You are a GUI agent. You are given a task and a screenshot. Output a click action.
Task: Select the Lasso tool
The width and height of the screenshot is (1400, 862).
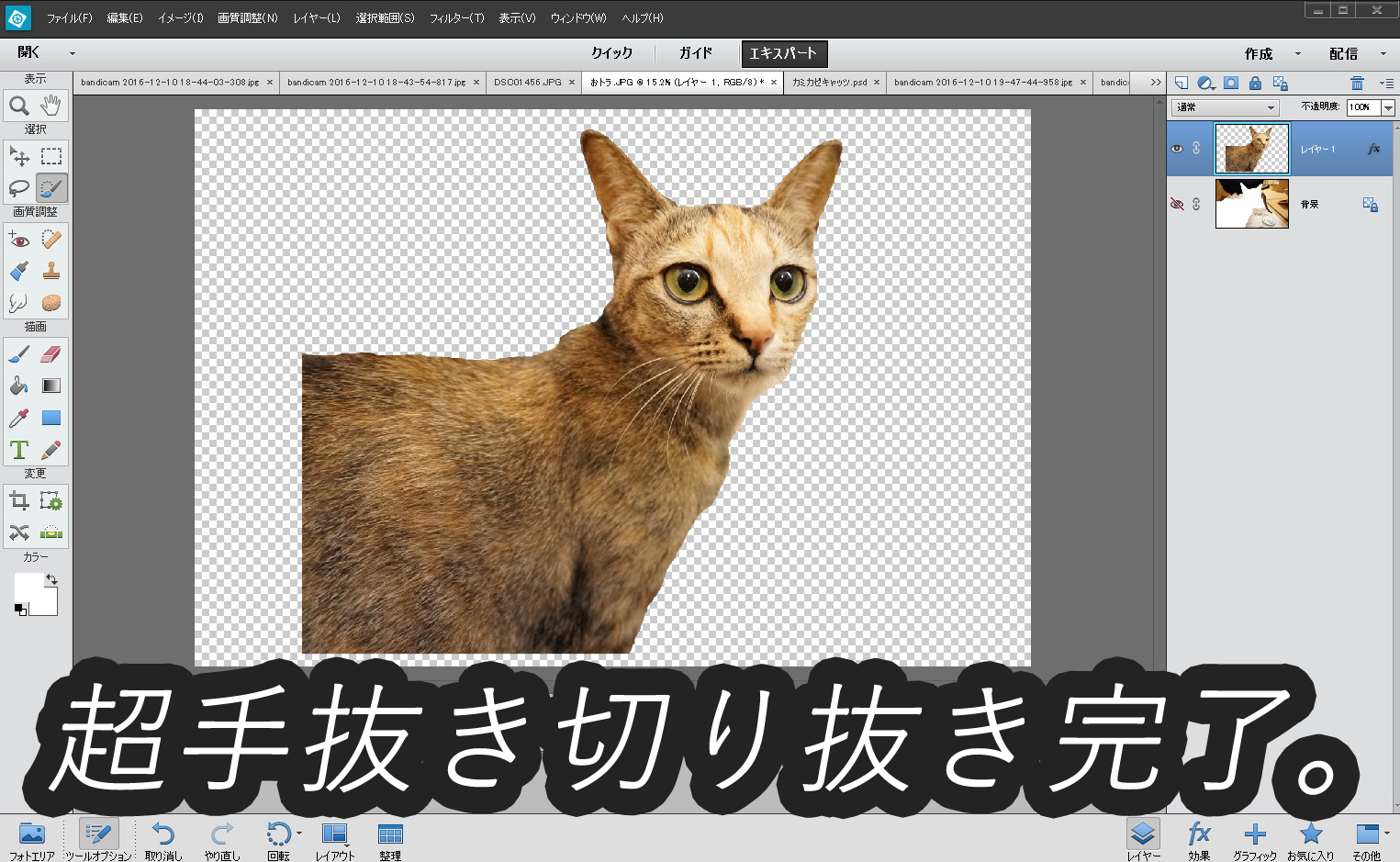(19, 188)
